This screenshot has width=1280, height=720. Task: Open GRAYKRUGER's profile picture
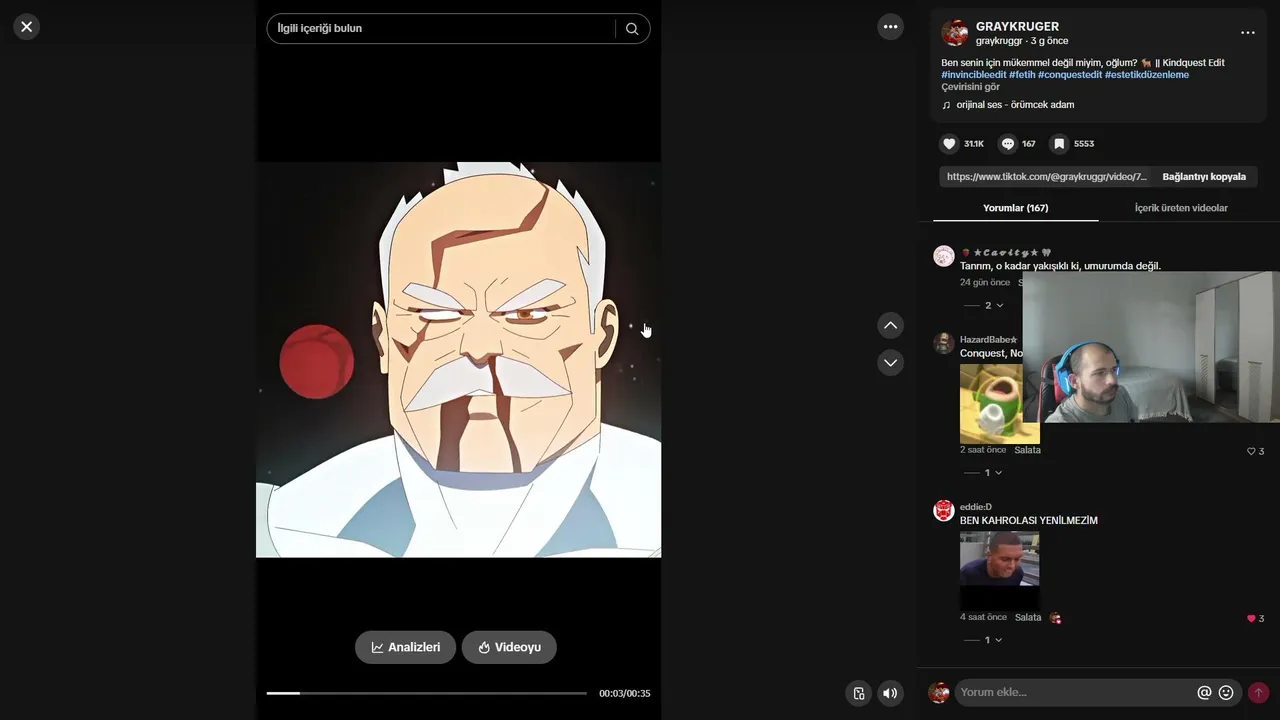[x=955, y=33]
